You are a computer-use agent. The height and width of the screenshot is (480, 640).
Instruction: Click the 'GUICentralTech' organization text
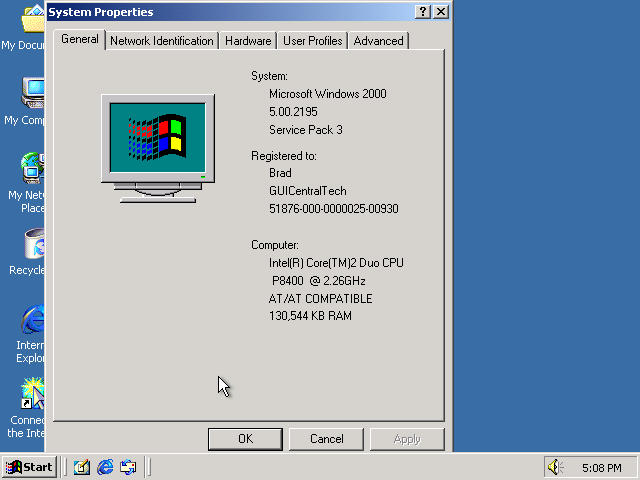[307, 191]
